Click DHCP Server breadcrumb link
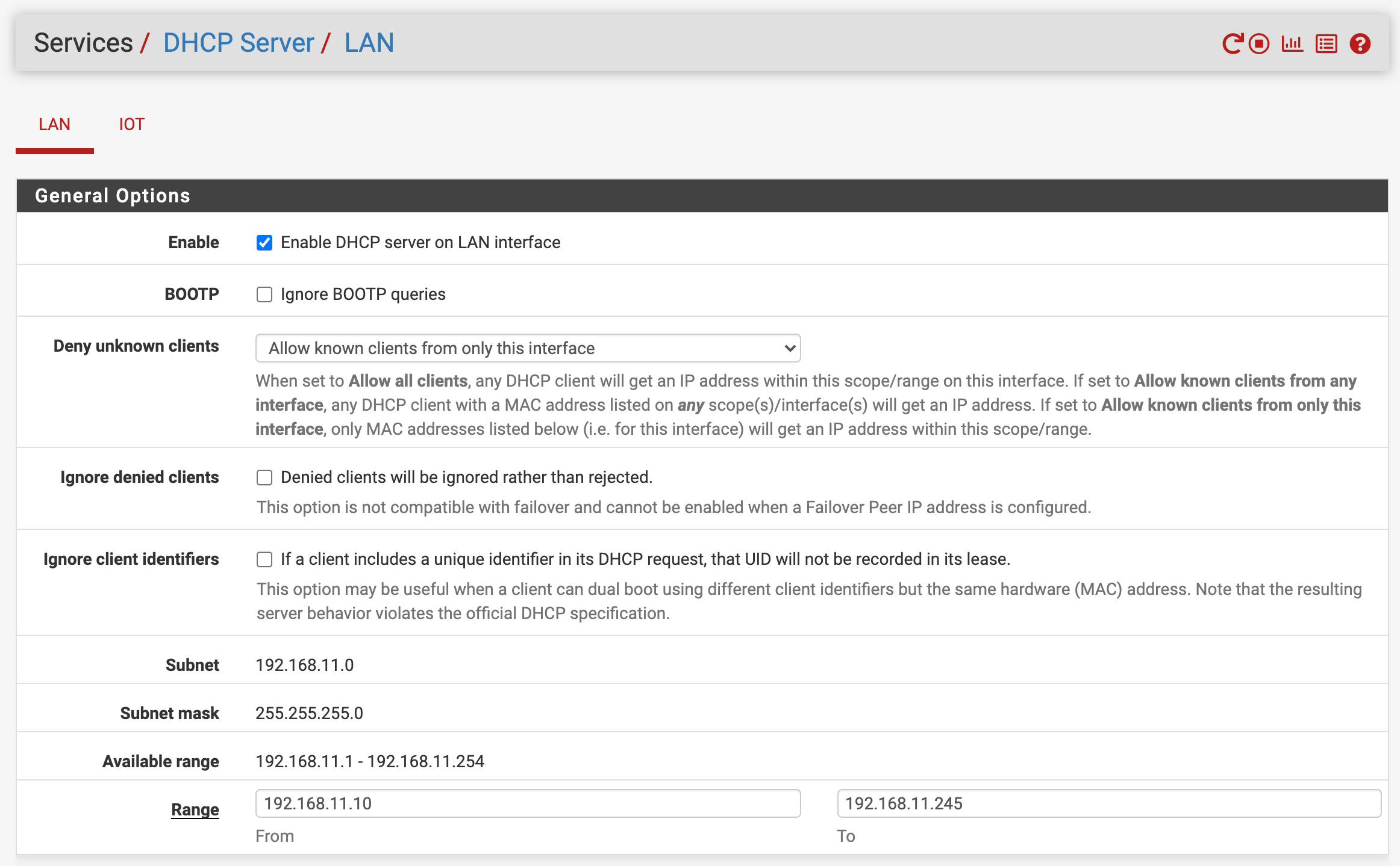The image size is (1400, 866). 239,43
